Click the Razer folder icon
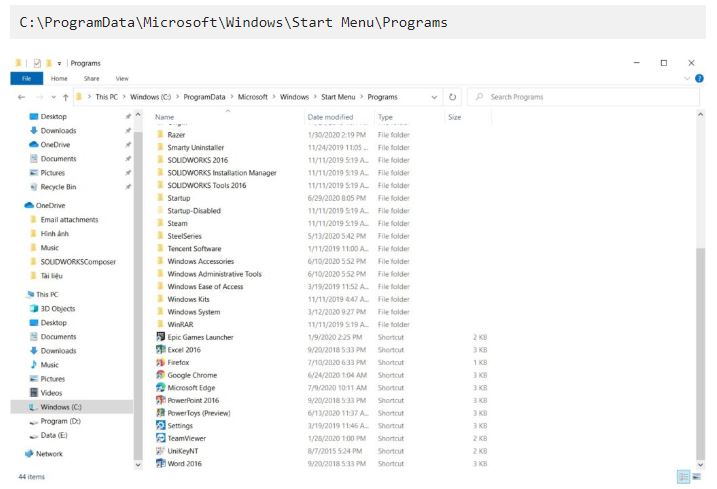The image size is (717, 489). (161, 134)
